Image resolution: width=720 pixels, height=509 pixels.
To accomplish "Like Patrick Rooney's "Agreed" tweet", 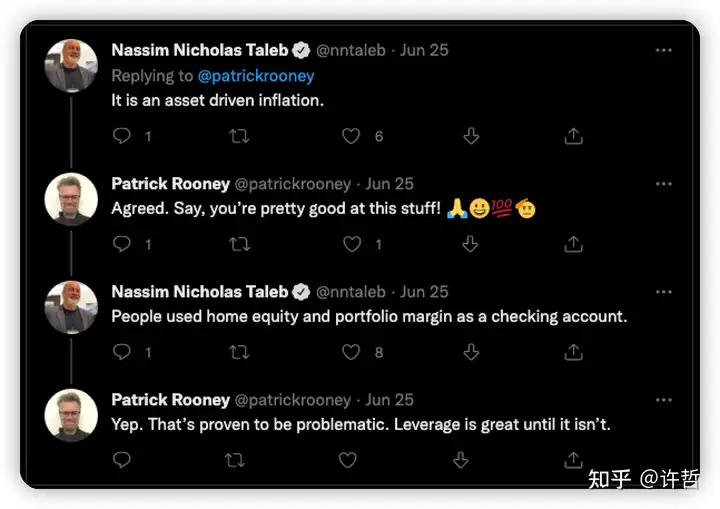I will [x=351, y=244].
